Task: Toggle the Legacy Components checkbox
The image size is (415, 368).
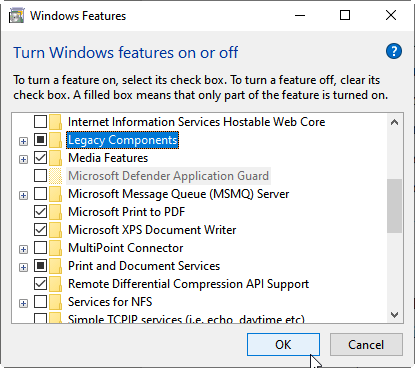Action: [40, 140]
